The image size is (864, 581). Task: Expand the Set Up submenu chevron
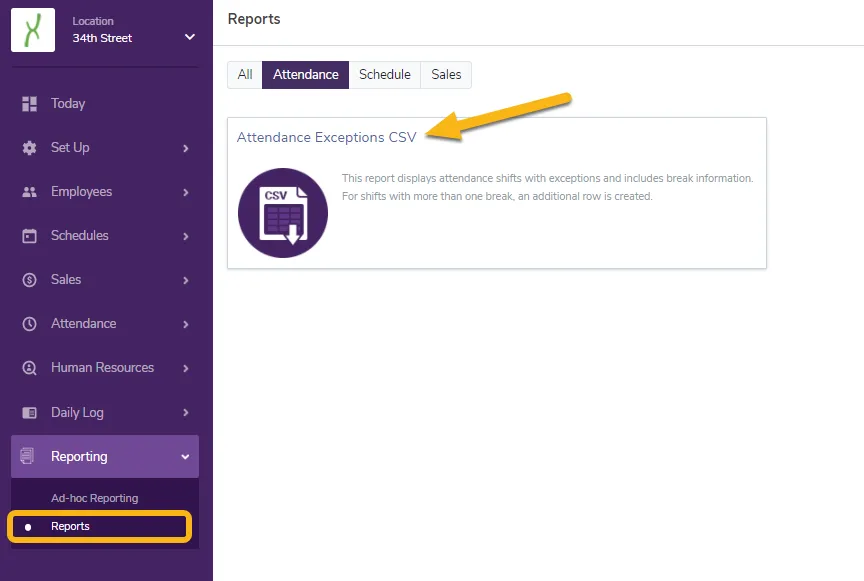(186, 148)
